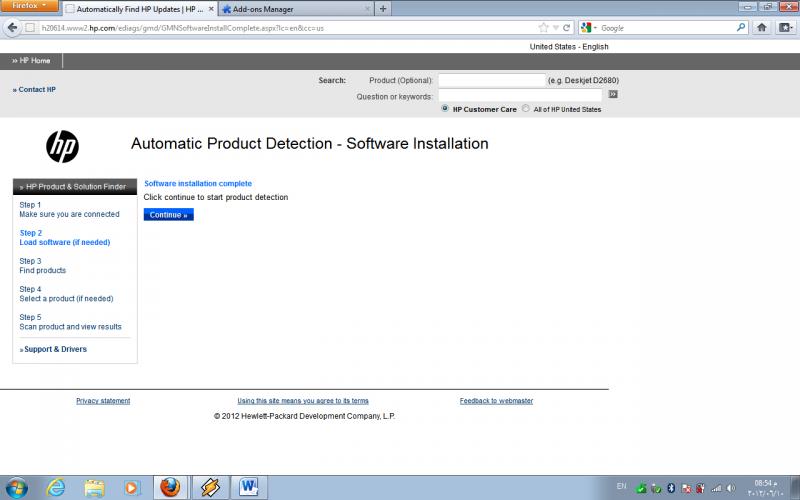Click the Product (Optional) search field
The image size is (800, 500).
(492, 80)
